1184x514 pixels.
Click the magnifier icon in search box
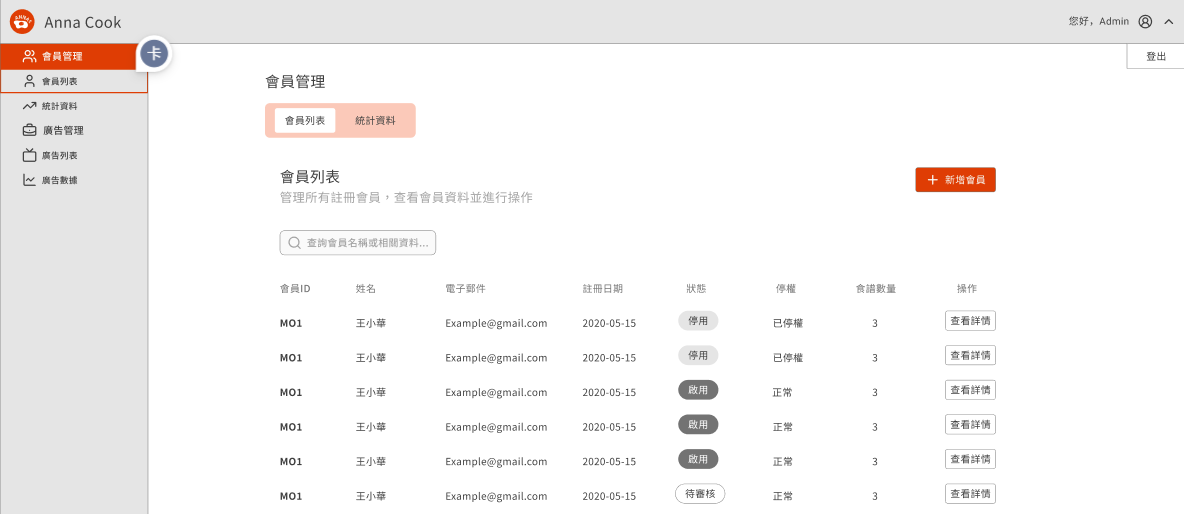(294, 243)
